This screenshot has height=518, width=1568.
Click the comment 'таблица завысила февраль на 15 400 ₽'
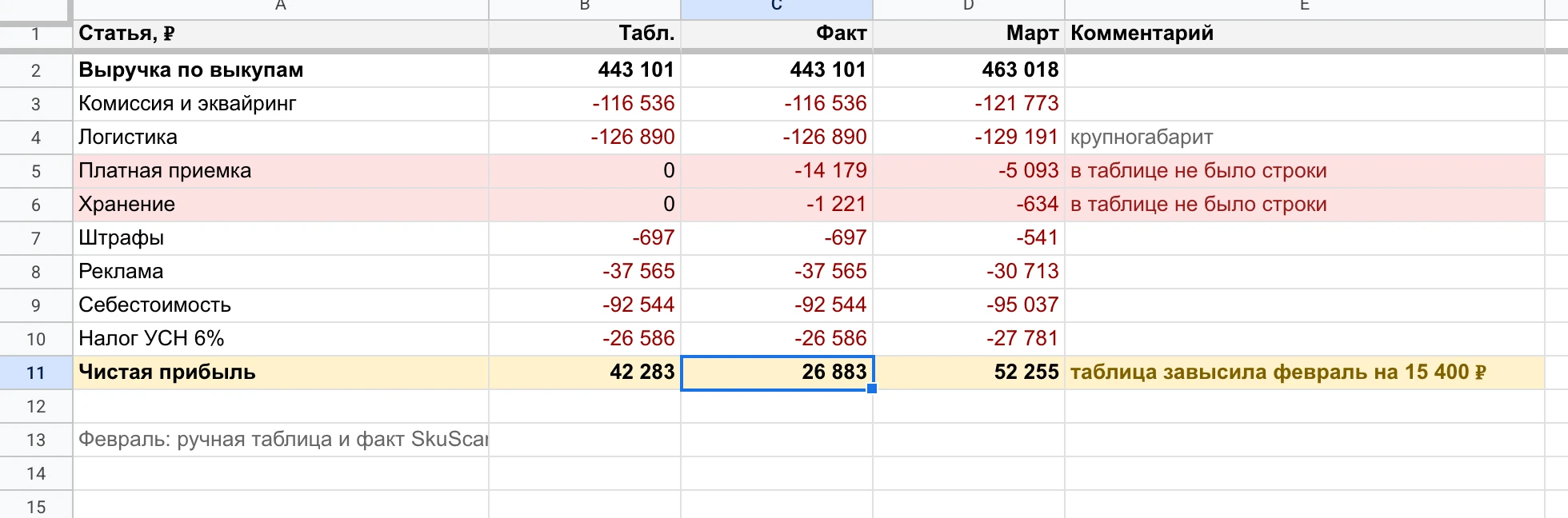1305,373
